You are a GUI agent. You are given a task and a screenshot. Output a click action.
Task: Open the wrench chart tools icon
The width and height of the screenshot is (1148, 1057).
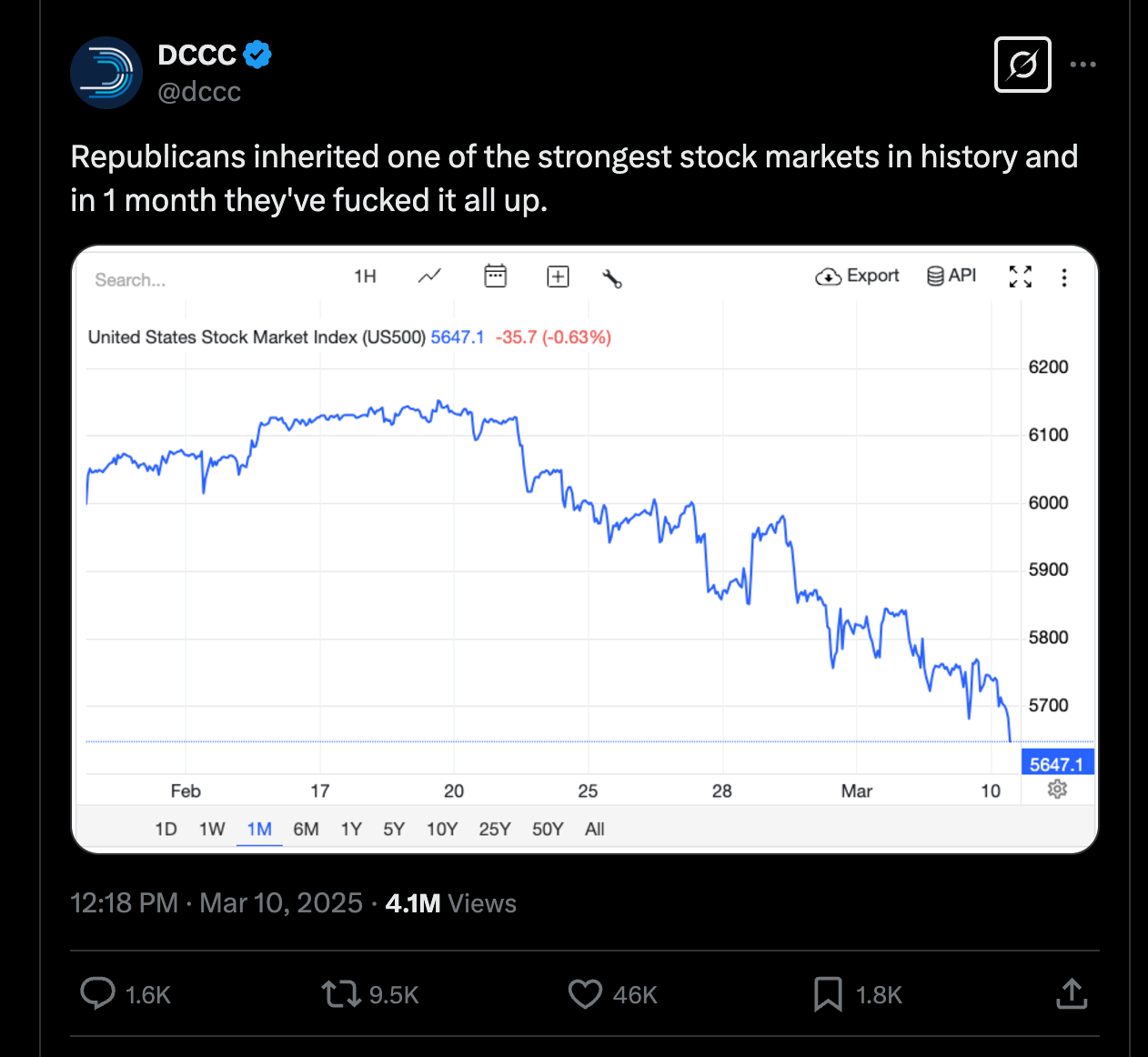[x=612, y=280]
